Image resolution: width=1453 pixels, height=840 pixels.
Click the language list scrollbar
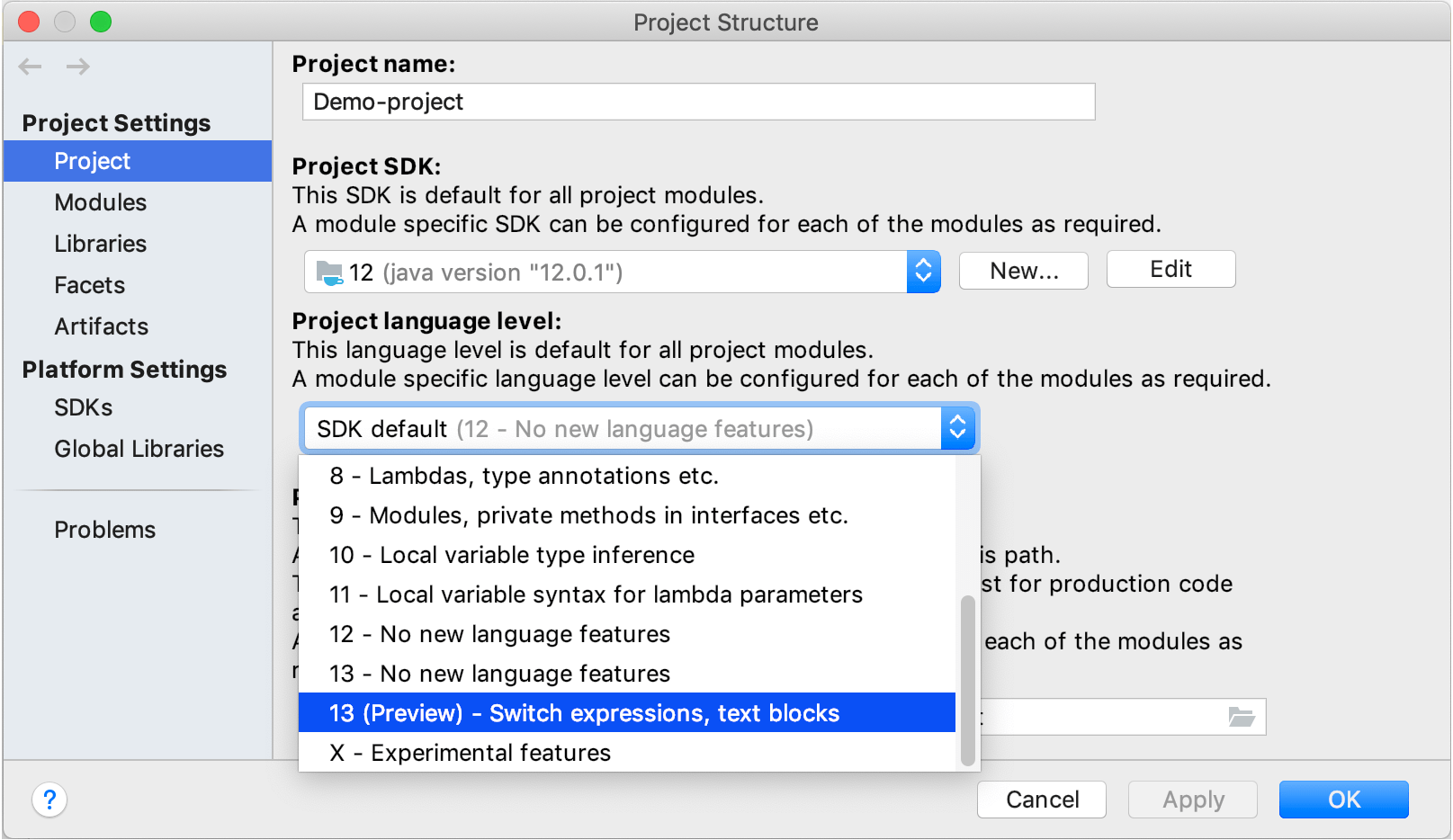[x=968, y=681]
